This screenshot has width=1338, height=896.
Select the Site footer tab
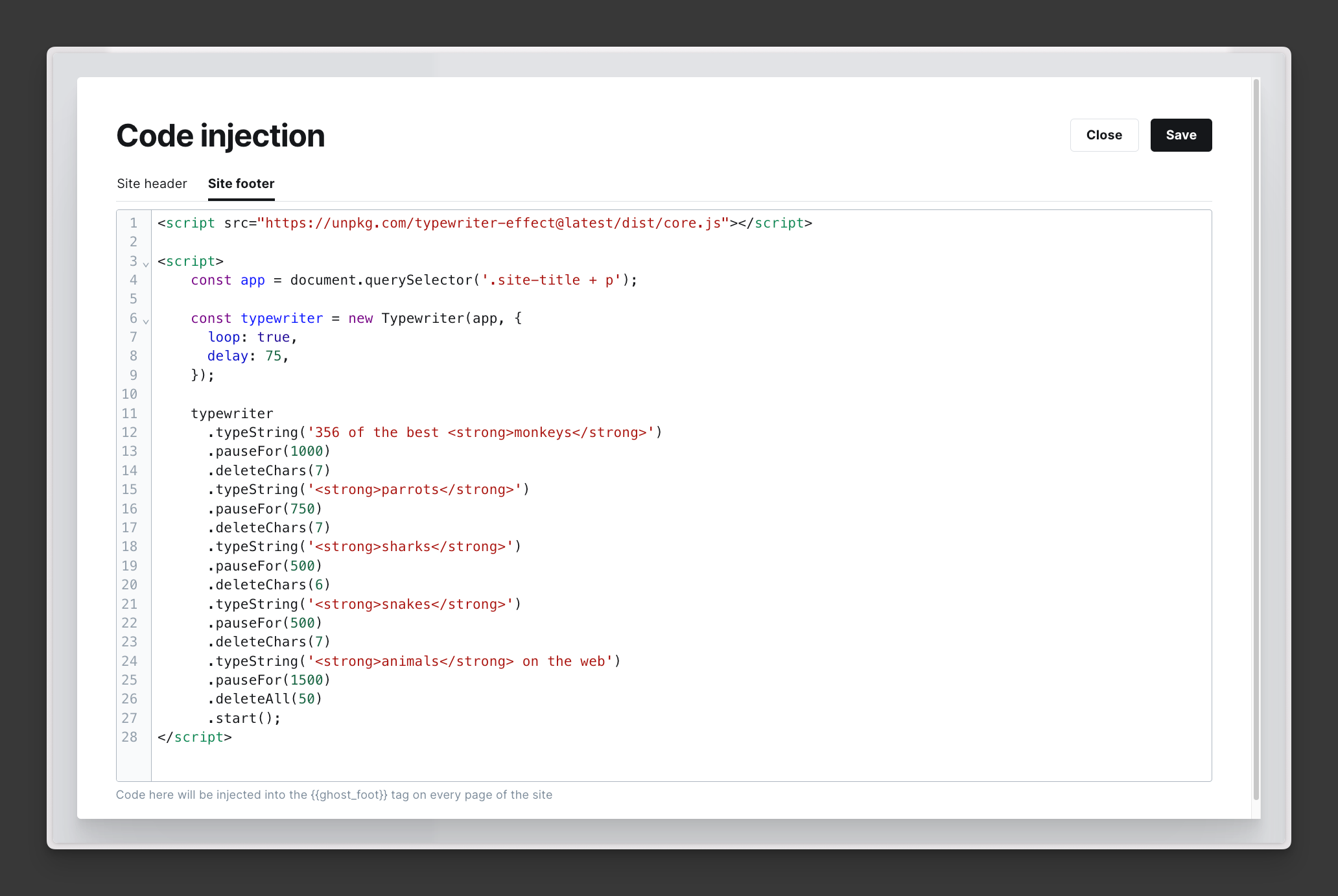tap(241, 183)
